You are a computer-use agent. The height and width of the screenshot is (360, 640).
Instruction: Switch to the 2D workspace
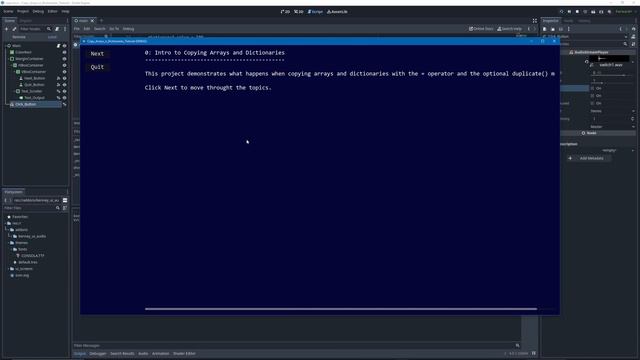pos(285,12)
